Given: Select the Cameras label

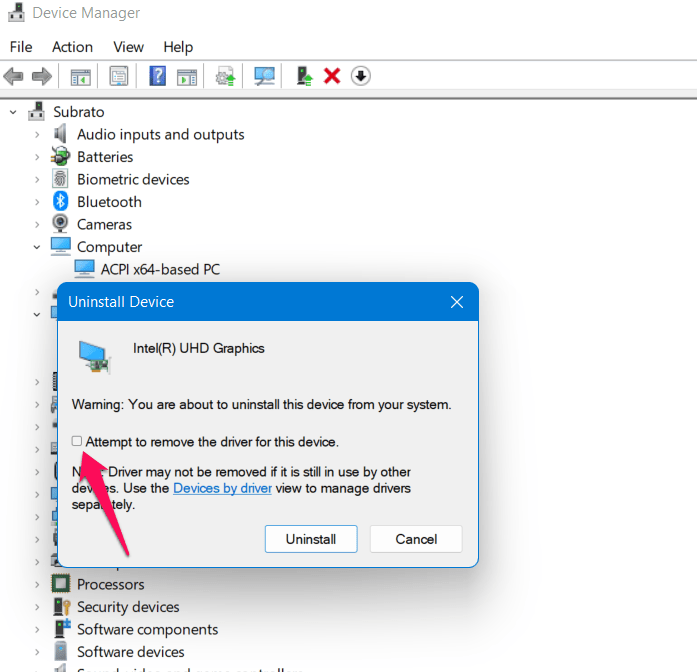Looking at the screenshot, I should click(x=104, y=224).
